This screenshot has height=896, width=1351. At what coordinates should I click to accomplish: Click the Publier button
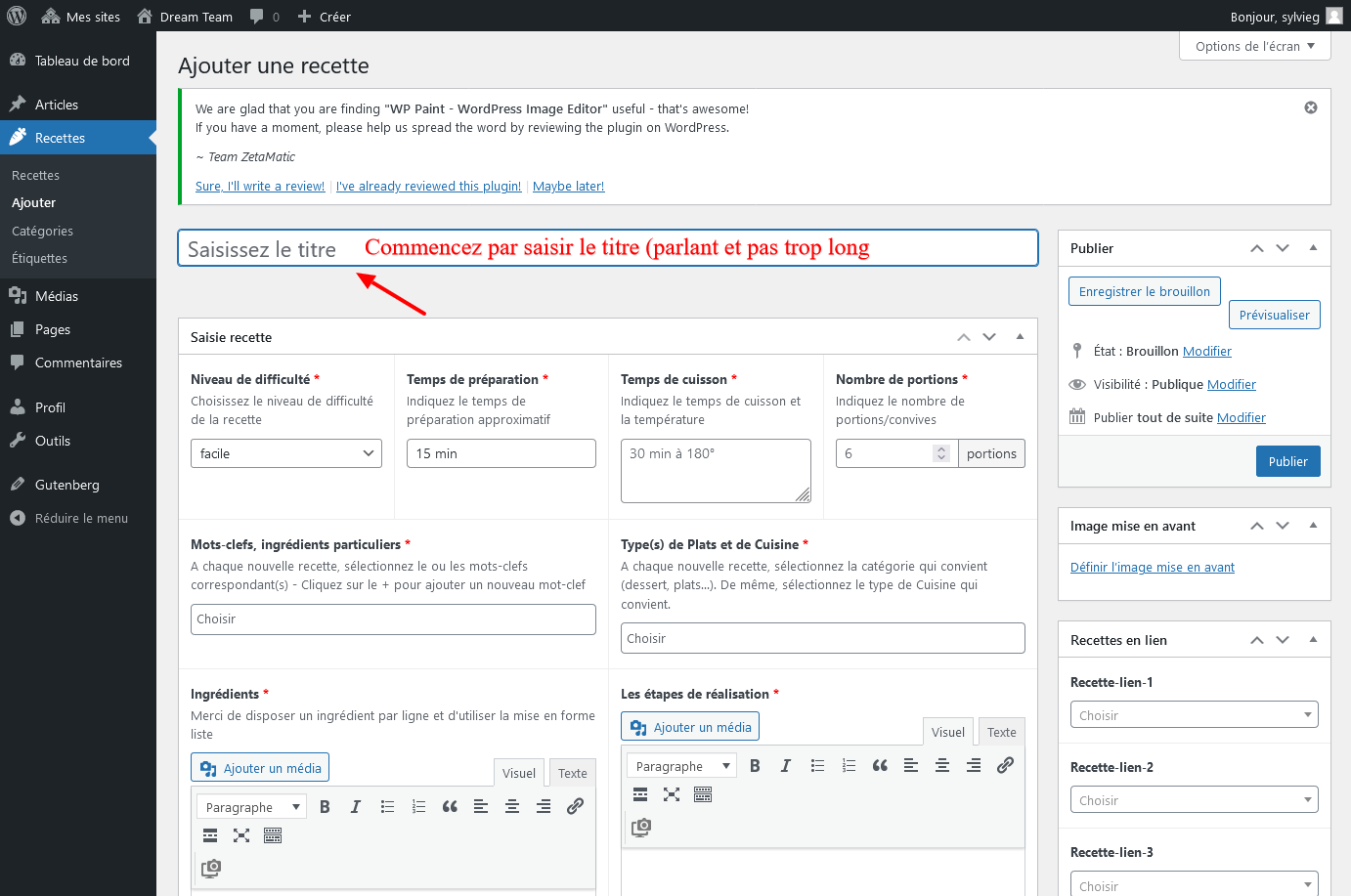(1287, 461)
